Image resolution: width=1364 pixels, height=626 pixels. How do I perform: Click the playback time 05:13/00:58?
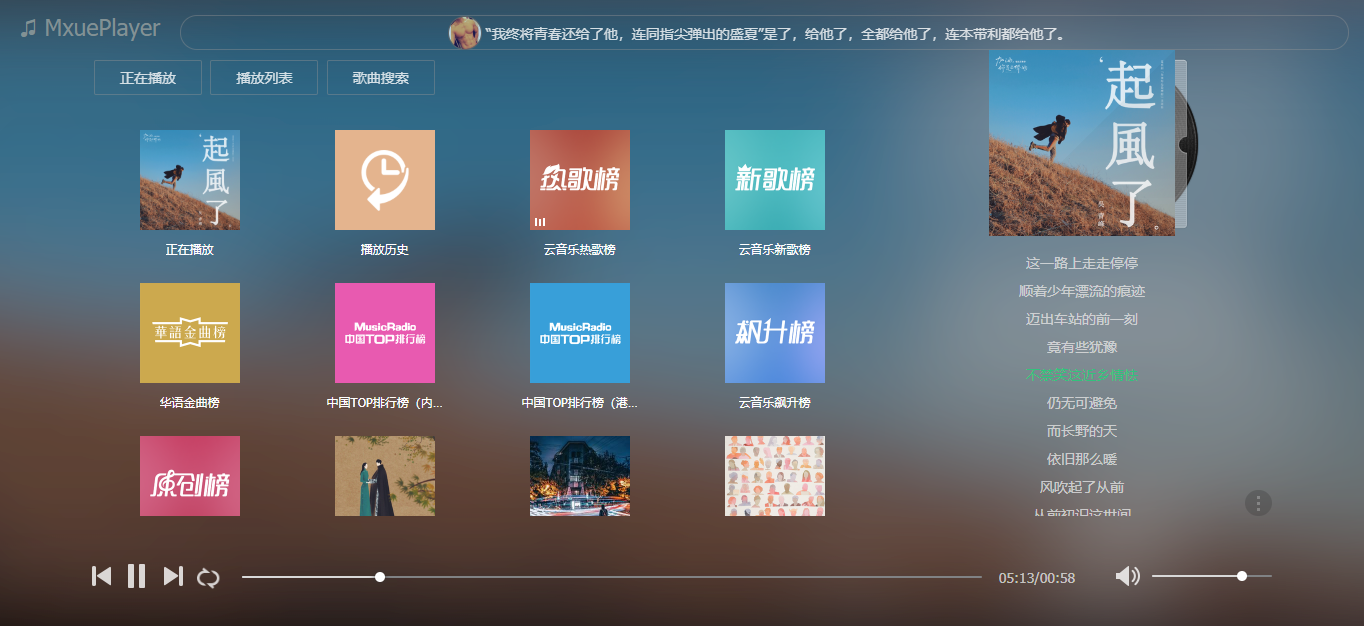pyautogui.click(x=1037, y=578)
